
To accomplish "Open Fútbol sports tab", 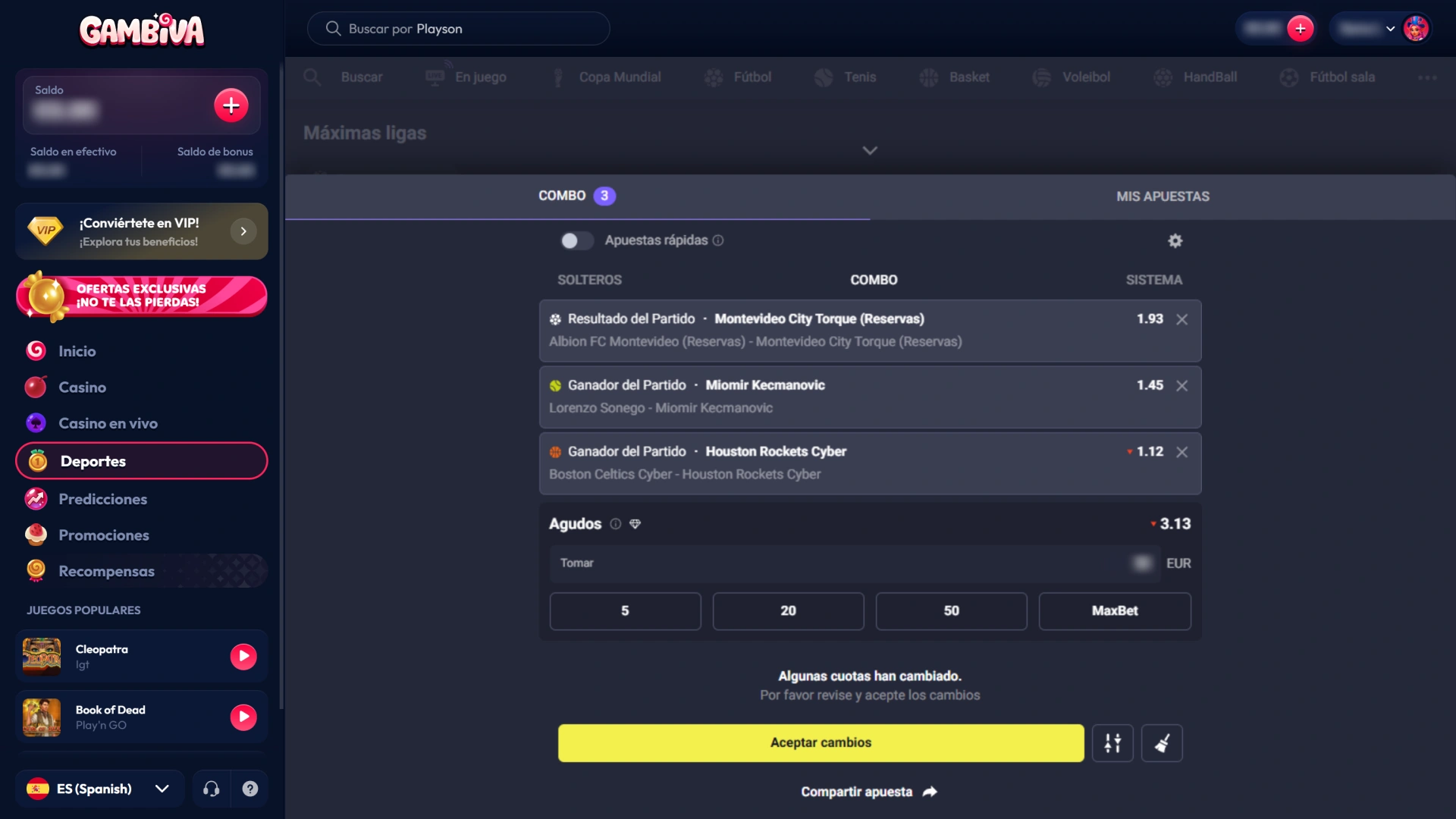I will (738, 77).
